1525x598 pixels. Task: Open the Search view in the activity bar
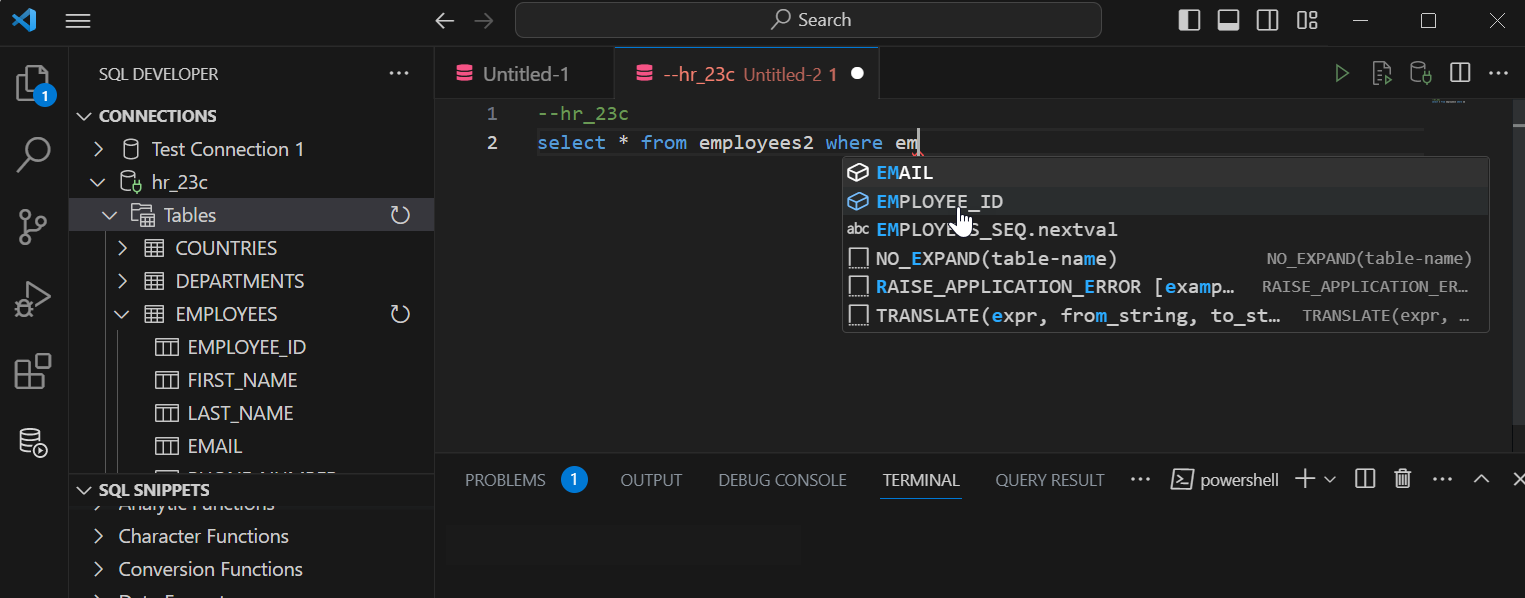click(x=33, y=155)
